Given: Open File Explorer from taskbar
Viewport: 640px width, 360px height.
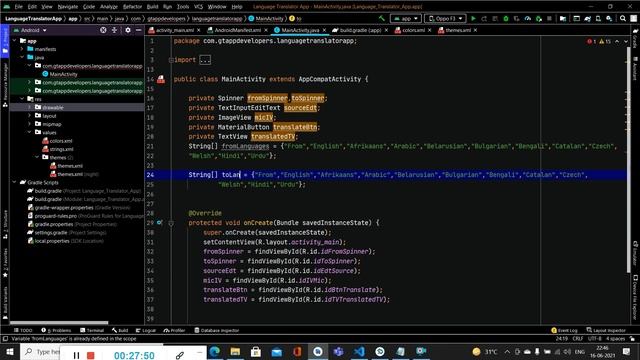Looking at the screenshot, I should [x=235, y=351].
